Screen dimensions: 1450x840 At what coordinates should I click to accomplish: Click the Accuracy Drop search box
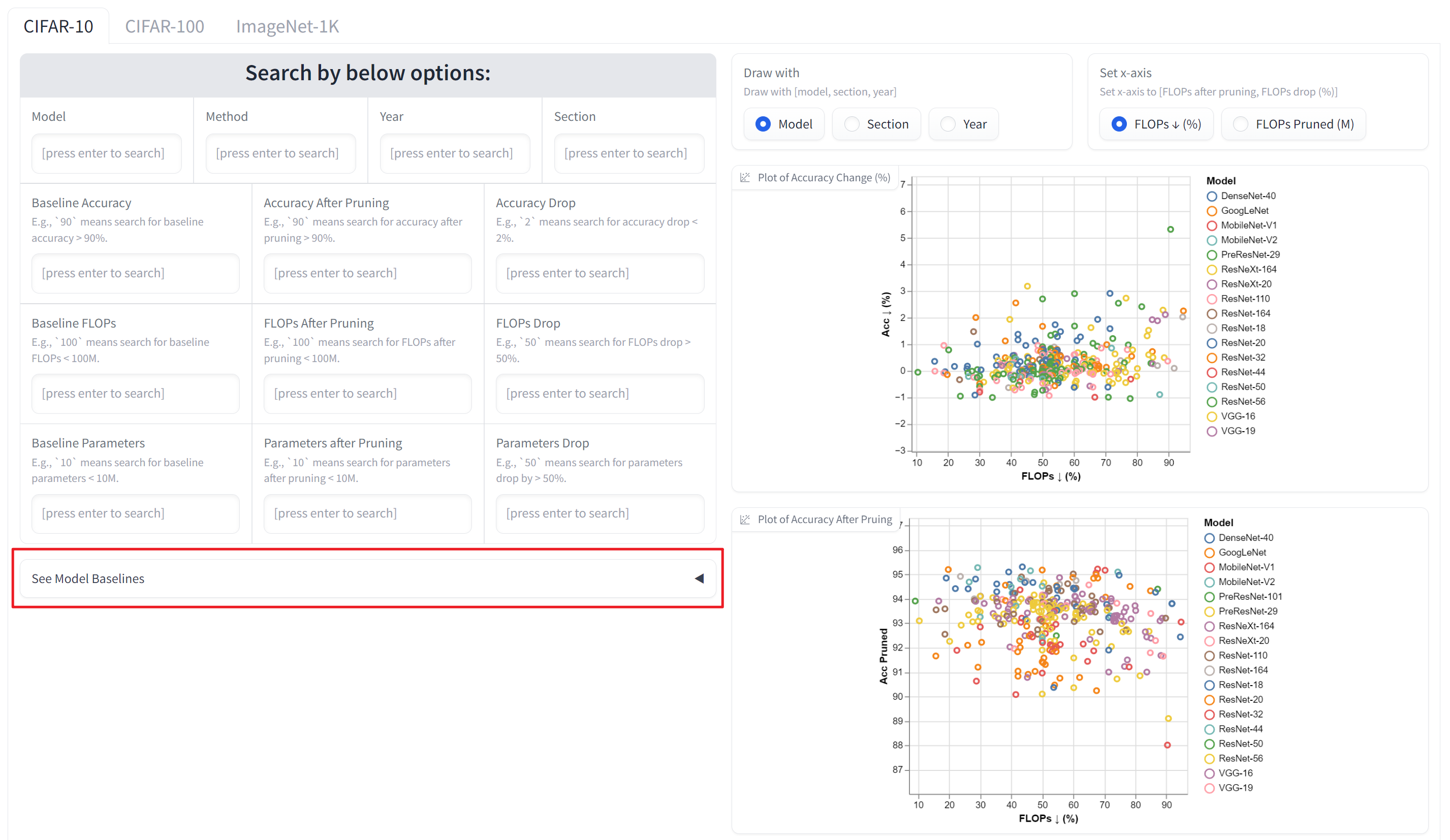[x=600, y=273]
